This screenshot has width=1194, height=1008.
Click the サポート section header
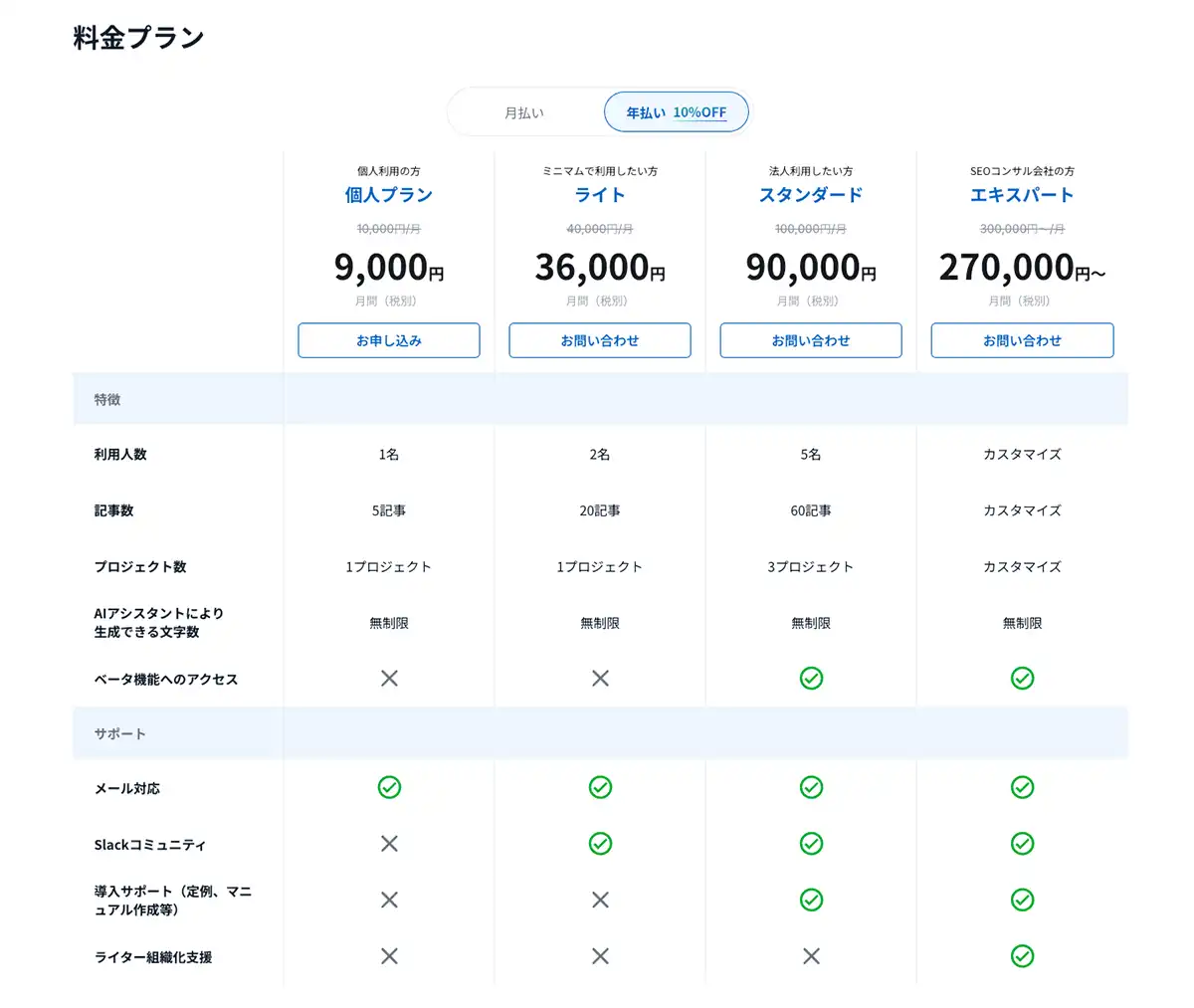120,733
